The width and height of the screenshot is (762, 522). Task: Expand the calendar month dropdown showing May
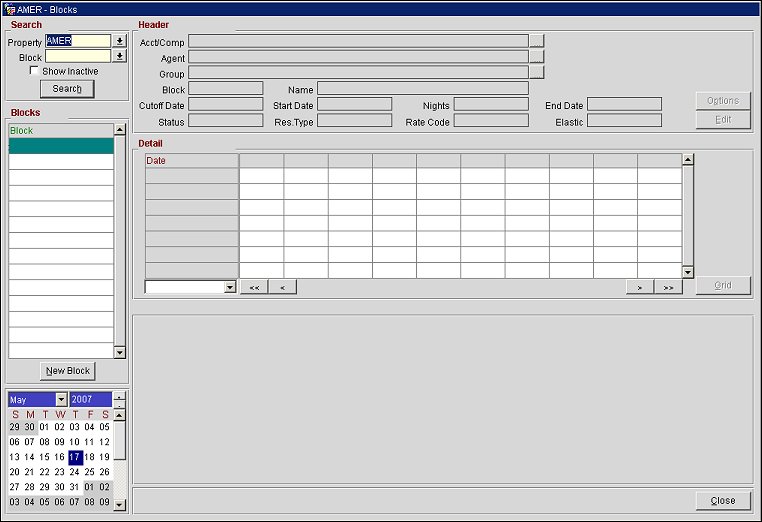(x=61, y=400)
